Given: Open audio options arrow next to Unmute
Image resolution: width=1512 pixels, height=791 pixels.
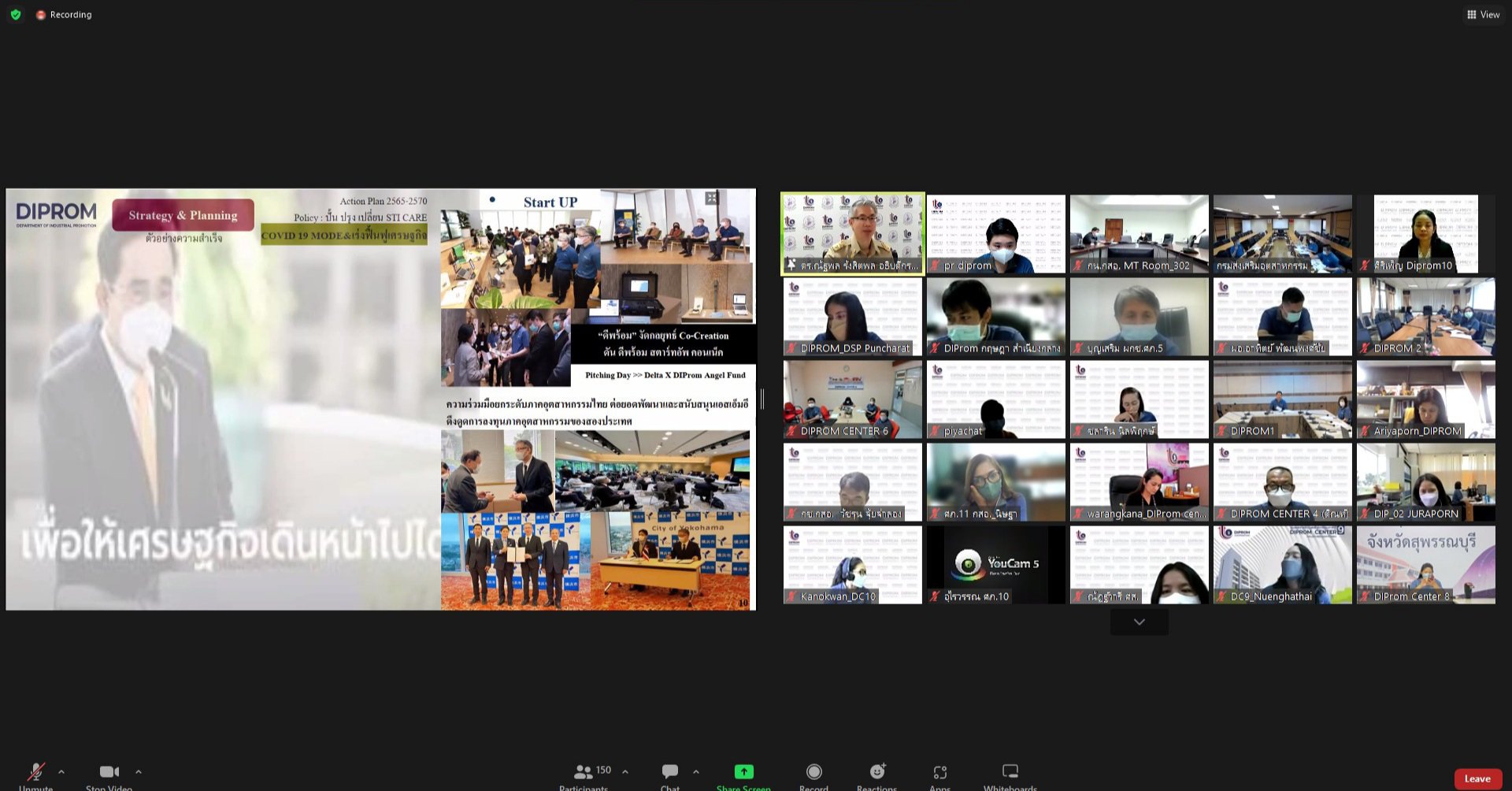Looking at the screenshot, I should tap(61, 772).
